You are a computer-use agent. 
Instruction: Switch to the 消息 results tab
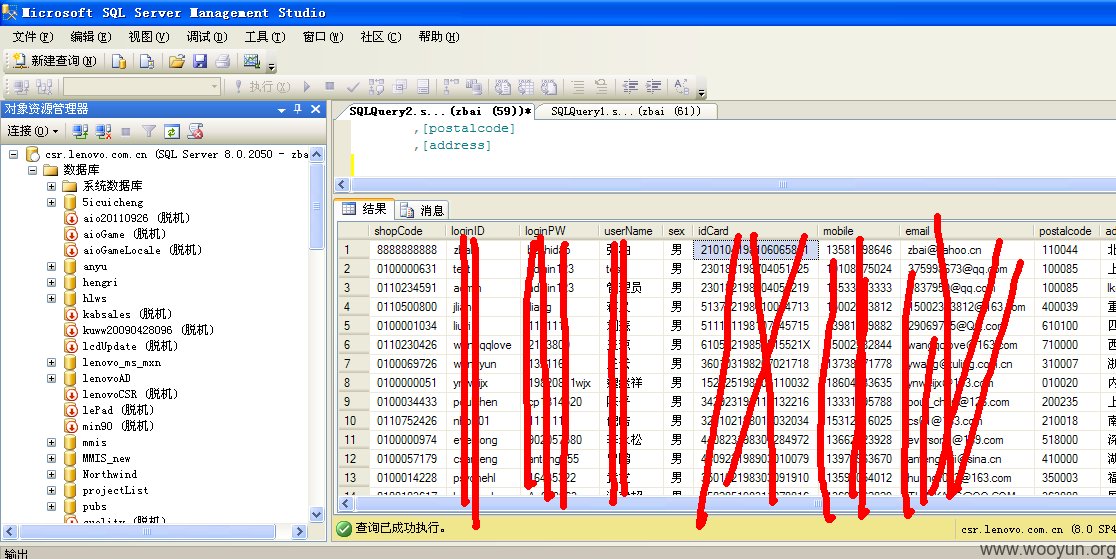pyautogui.click(x=423, y=210)
